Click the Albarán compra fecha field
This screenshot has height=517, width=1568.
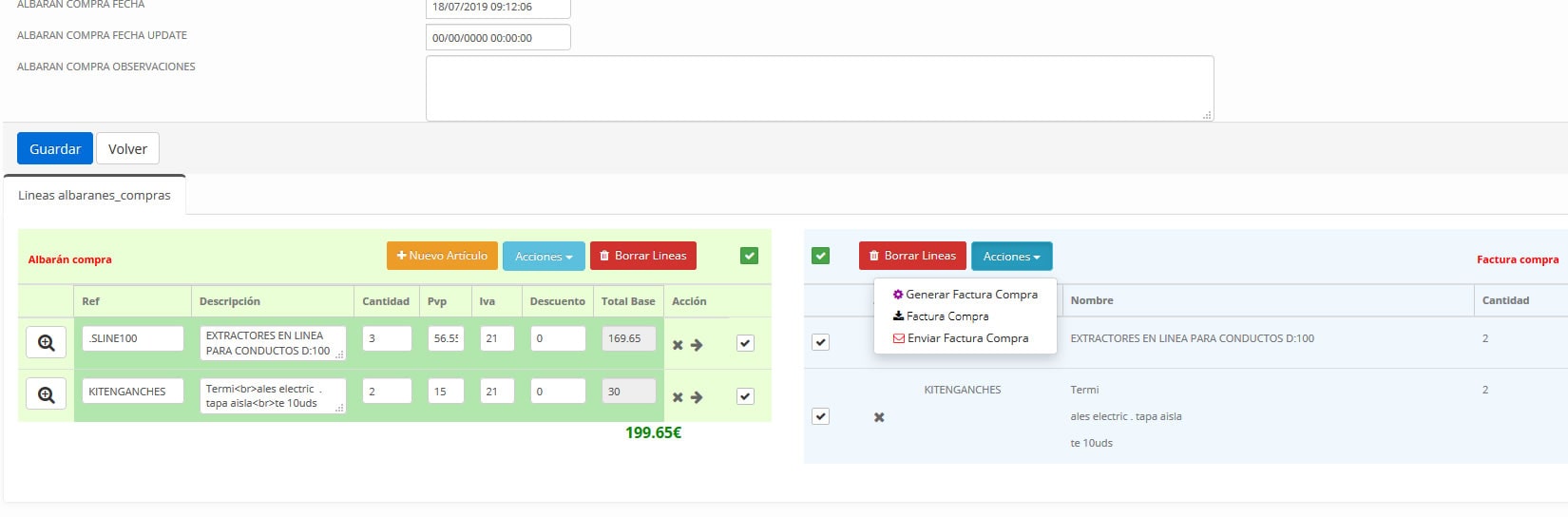(498, 8)
